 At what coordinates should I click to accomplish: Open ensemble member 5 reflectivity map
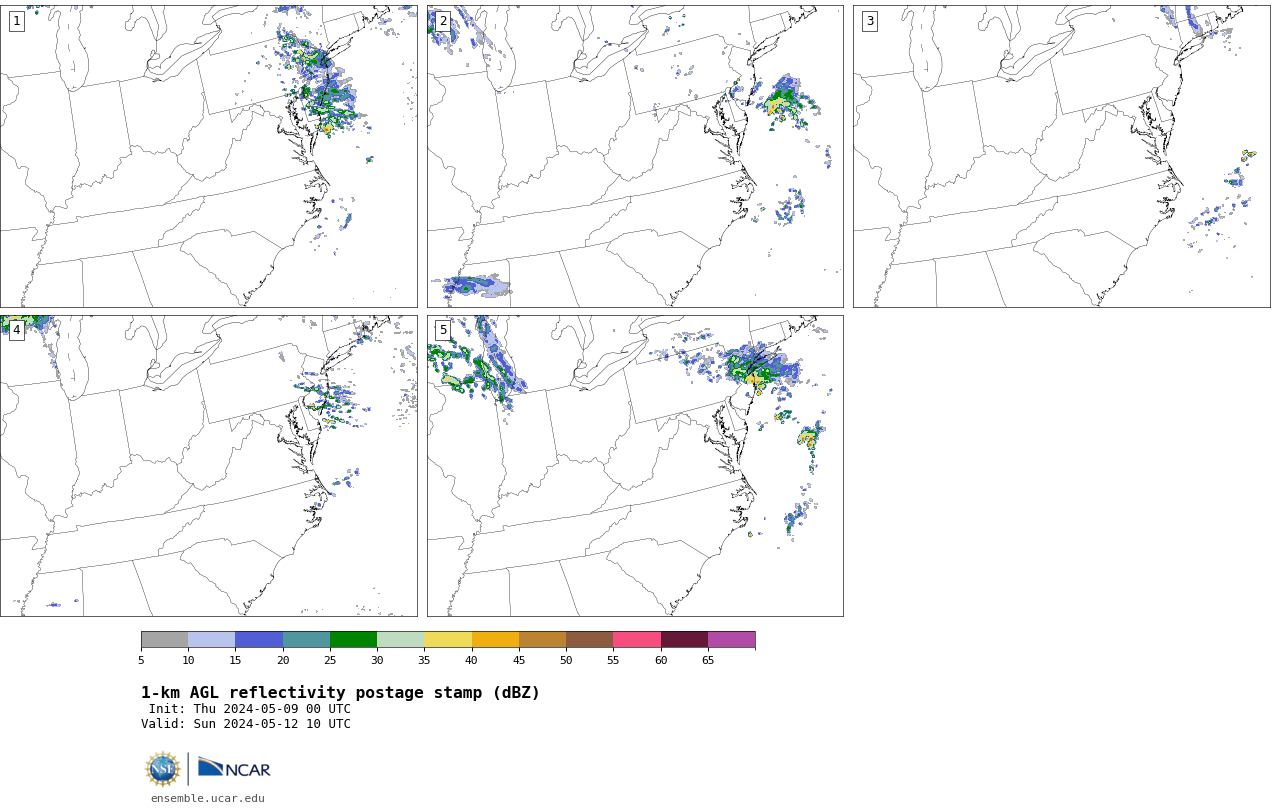click(635, 466)
